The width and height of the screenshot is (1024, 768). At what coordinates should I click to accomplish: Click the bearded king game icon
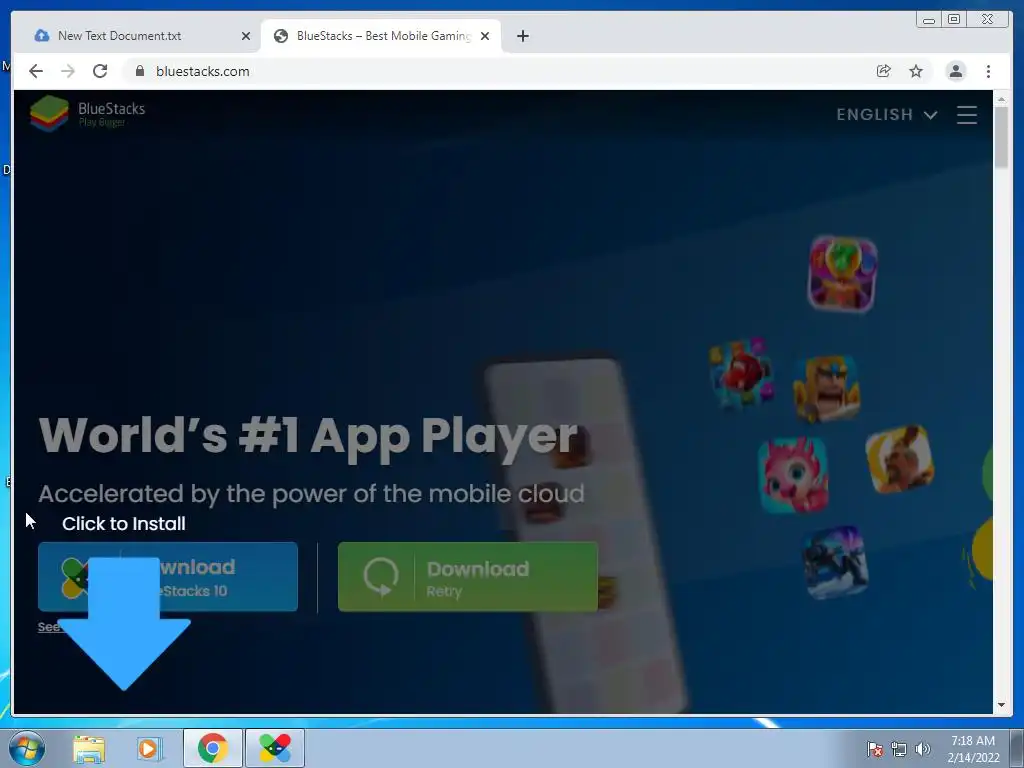826,389
